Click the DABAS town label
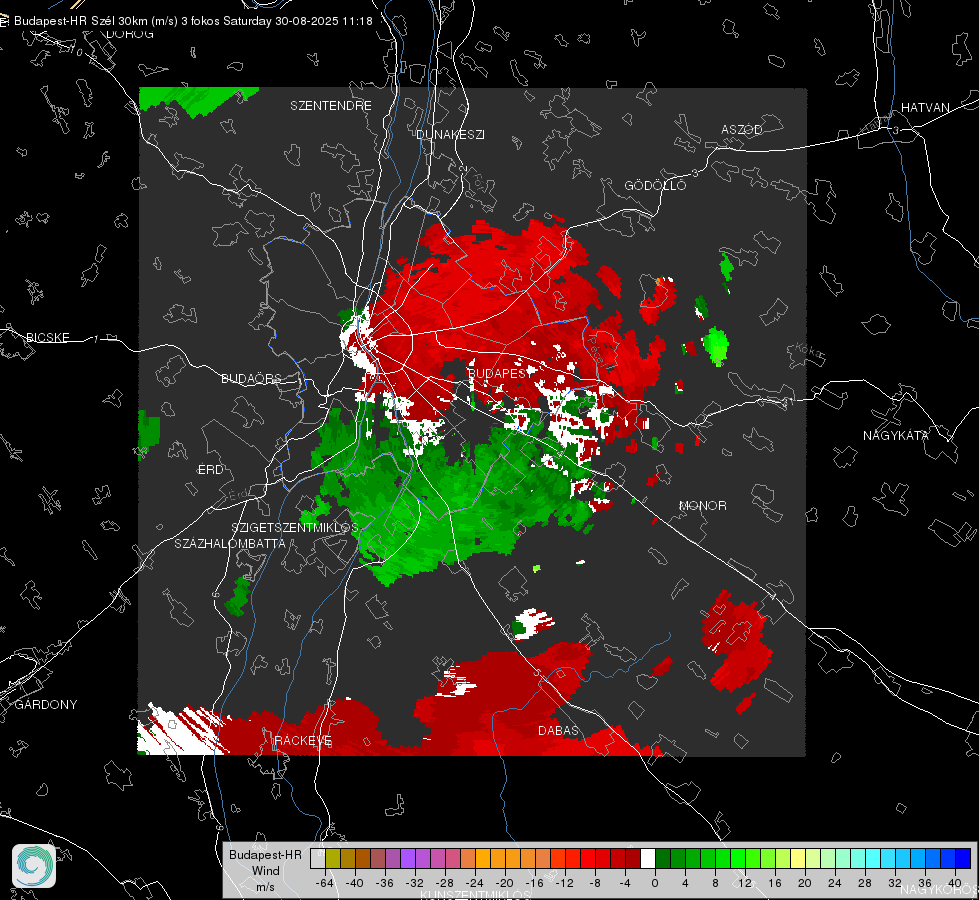Screen dimensions: 979x900 pos(558,730)
